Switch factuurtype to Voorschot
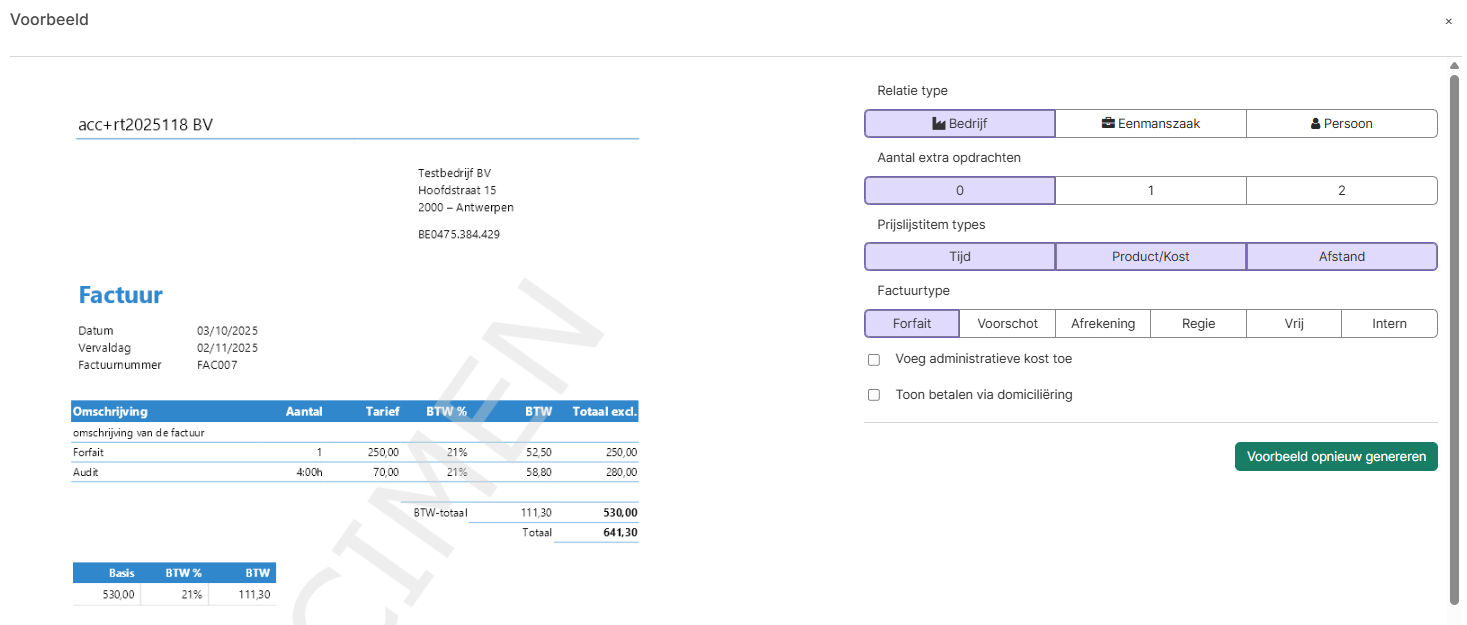The width and height of the screenshot is (1467, 625). click(x=1007, y=324)
